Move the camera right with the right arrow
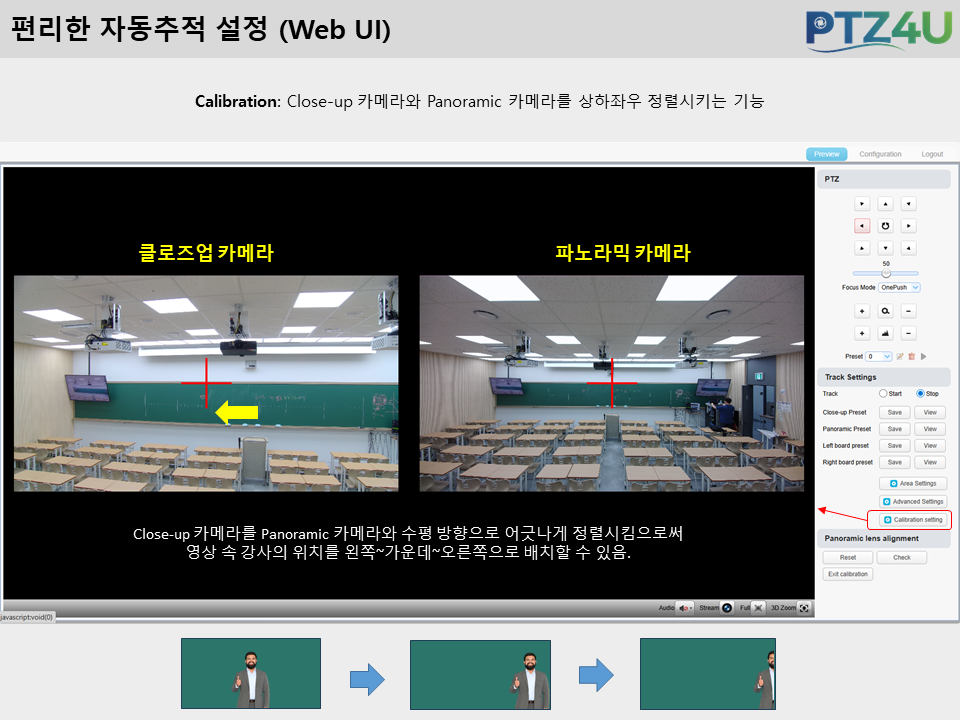 click(909, 226)
